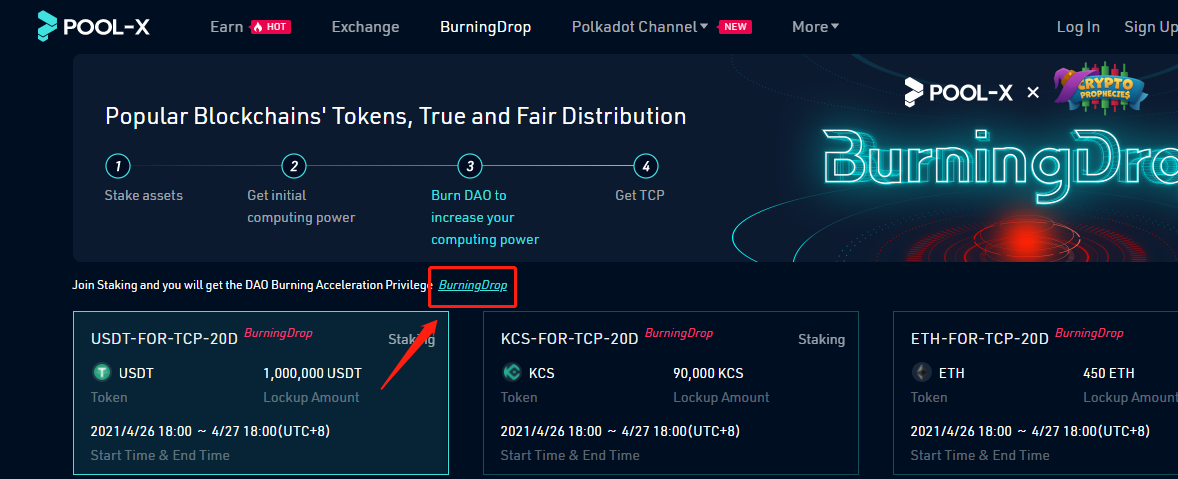Click the NEW badge beside Polkadot Channel
This screenshot has width=1178, height=479.
735,27
